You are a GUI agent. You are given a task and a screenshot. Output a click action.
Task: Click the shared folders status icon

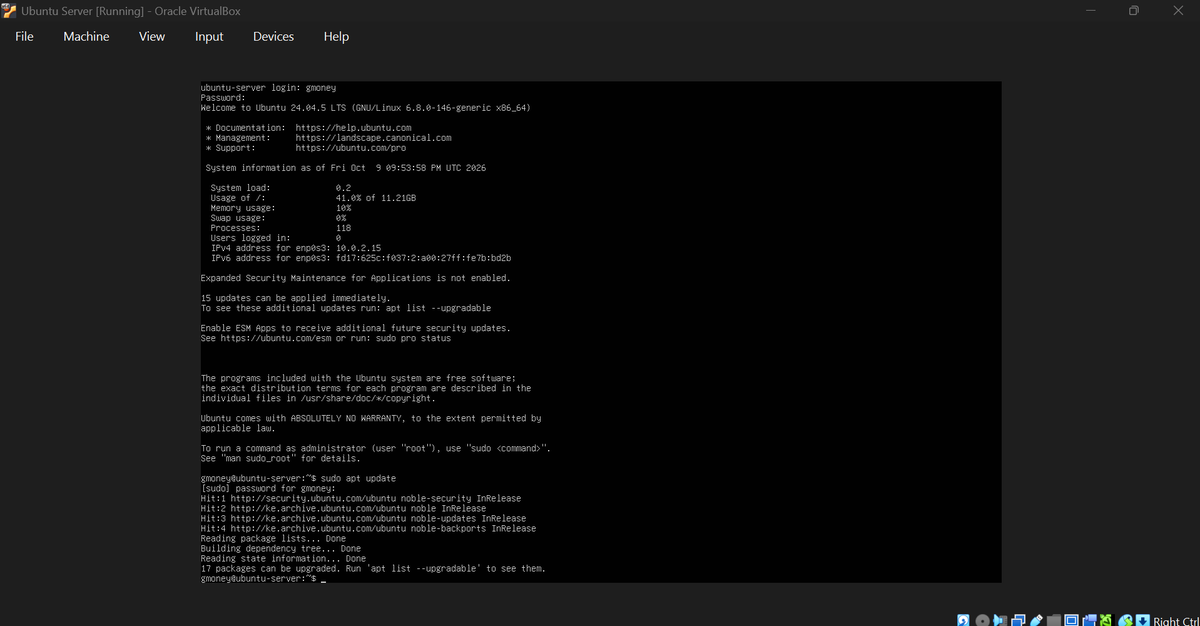pyautogui.click(x=1054, y=620)
